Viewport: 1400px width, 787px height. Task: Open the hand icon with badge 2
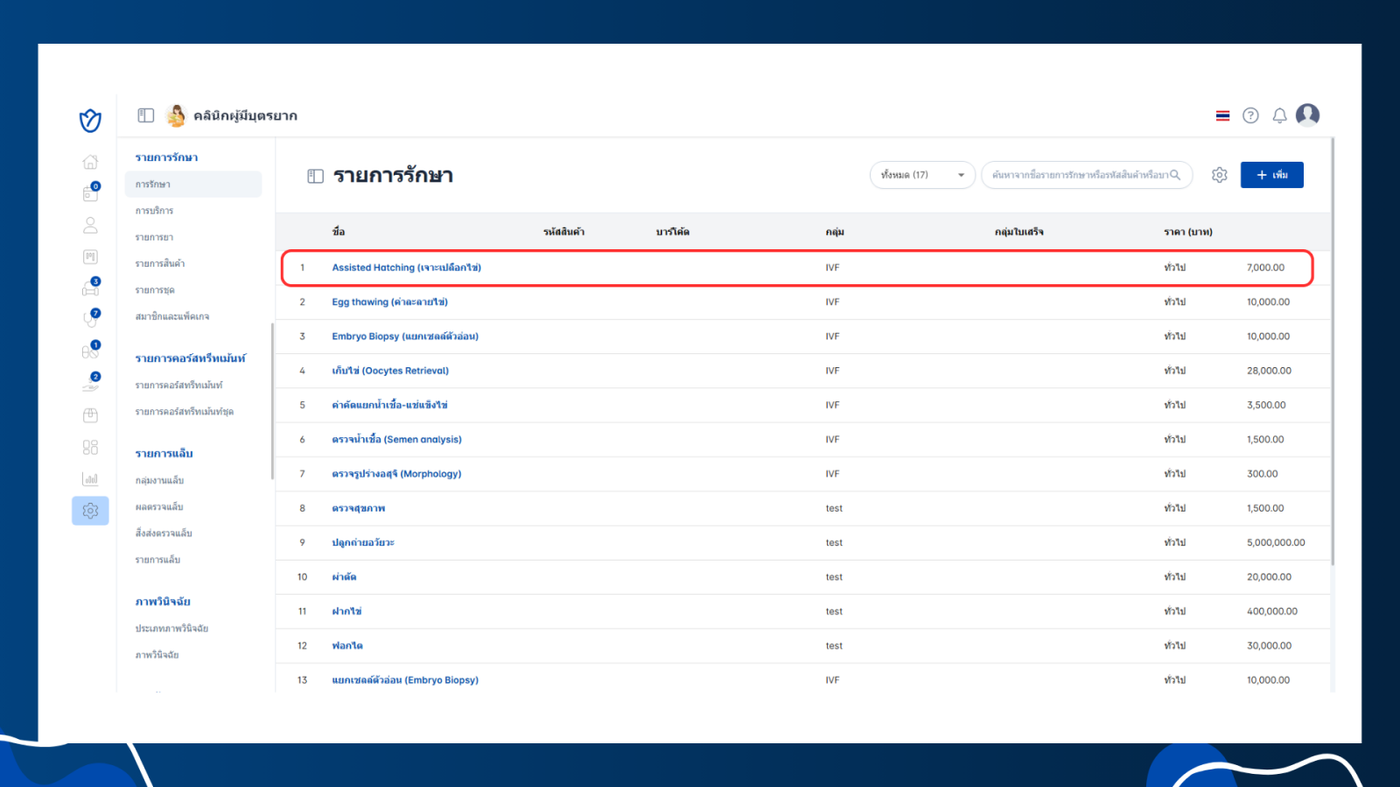(90, 383)
